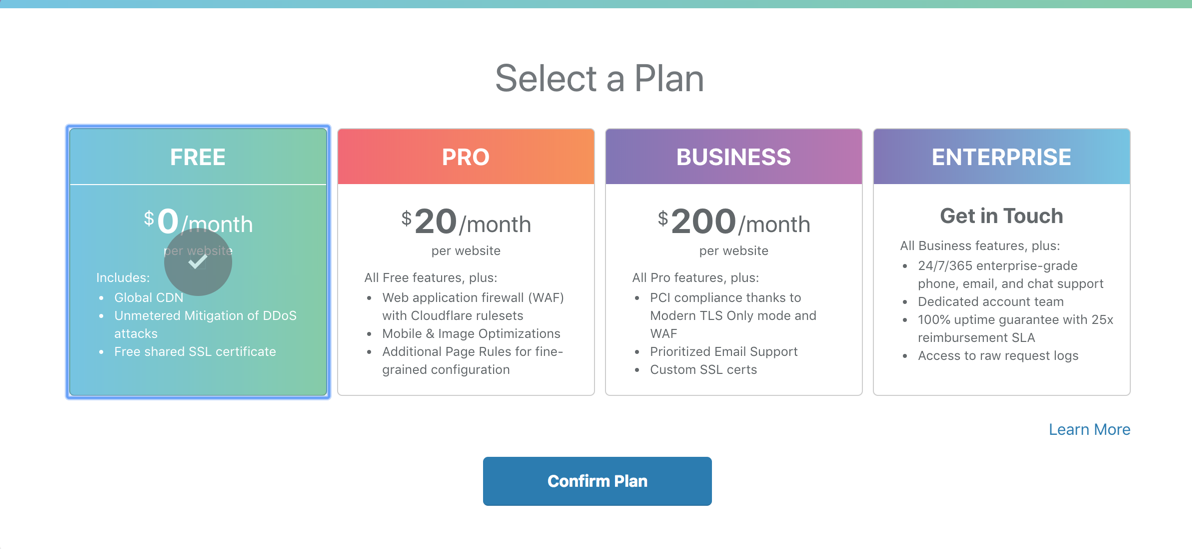Click the $200/month price text
This screenshot has width=1192, height=549.
pyautogui.click(x=734, y=223)
